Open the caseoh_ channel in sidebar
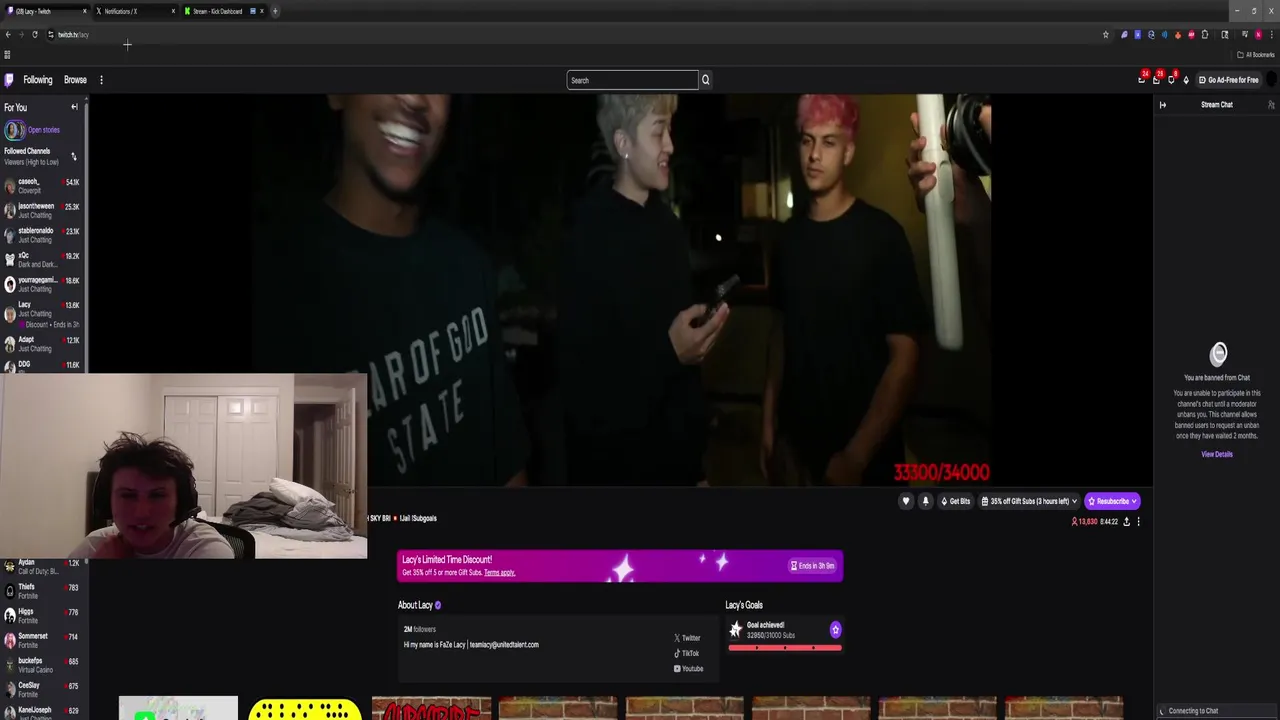Image resolution: width=1280 pixels, height=720 pixels. (42, 186)
